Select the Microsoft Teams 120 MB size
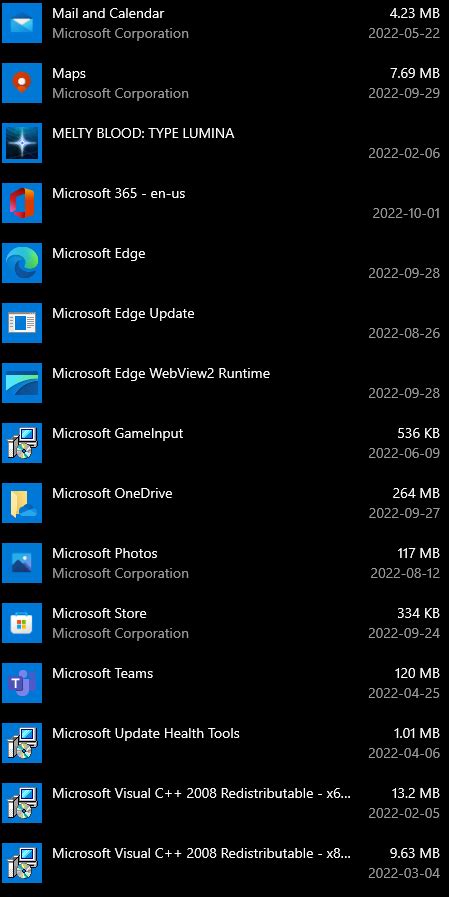 (x=417, y=673)
